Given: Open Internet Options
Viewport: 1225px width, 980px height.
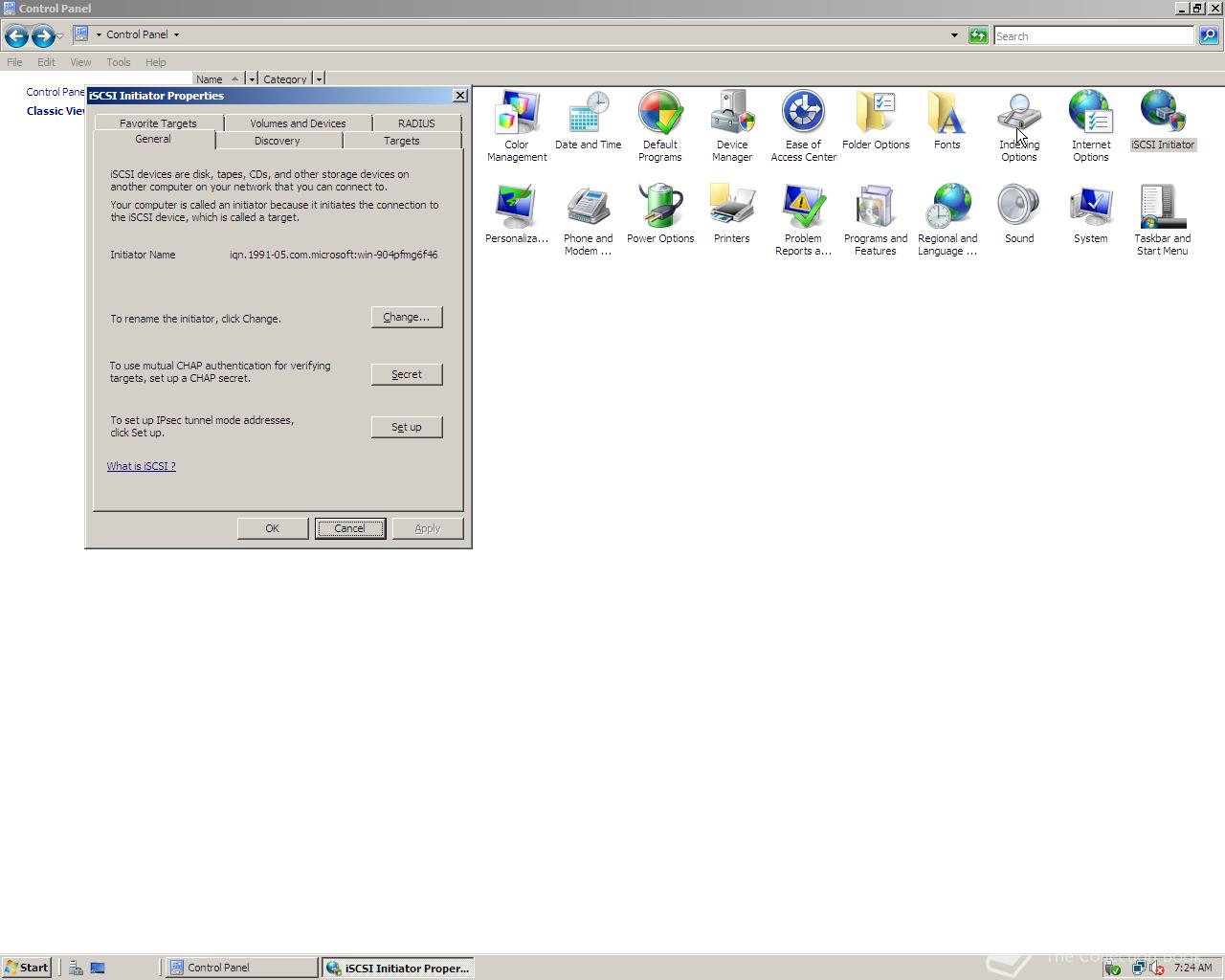Looking at the screenshot, I should click(x=1090, y=126).
